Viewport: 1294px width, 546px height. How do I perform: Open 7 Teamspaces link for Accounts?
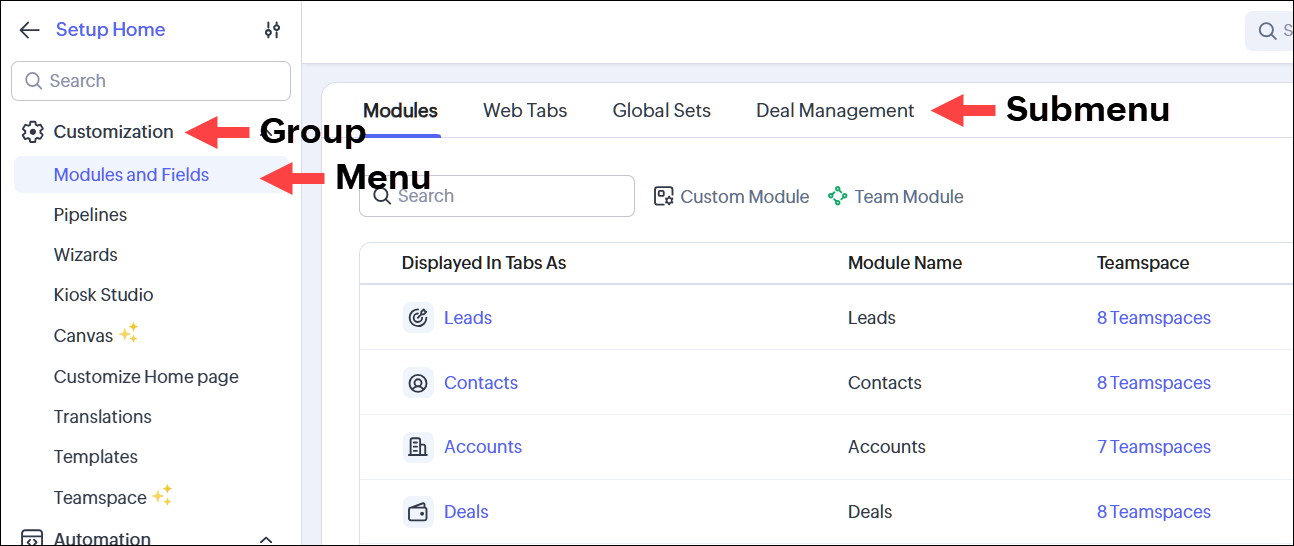(1153, 447)
